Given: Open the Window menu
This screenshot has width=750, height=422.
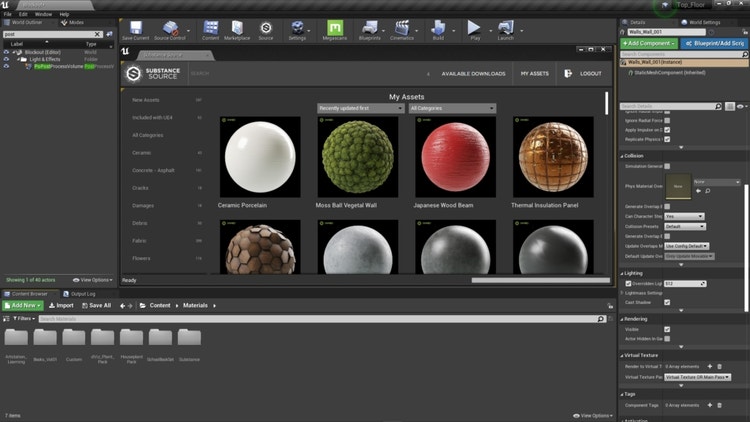Looking at the screenshot, I should [43, 15].
